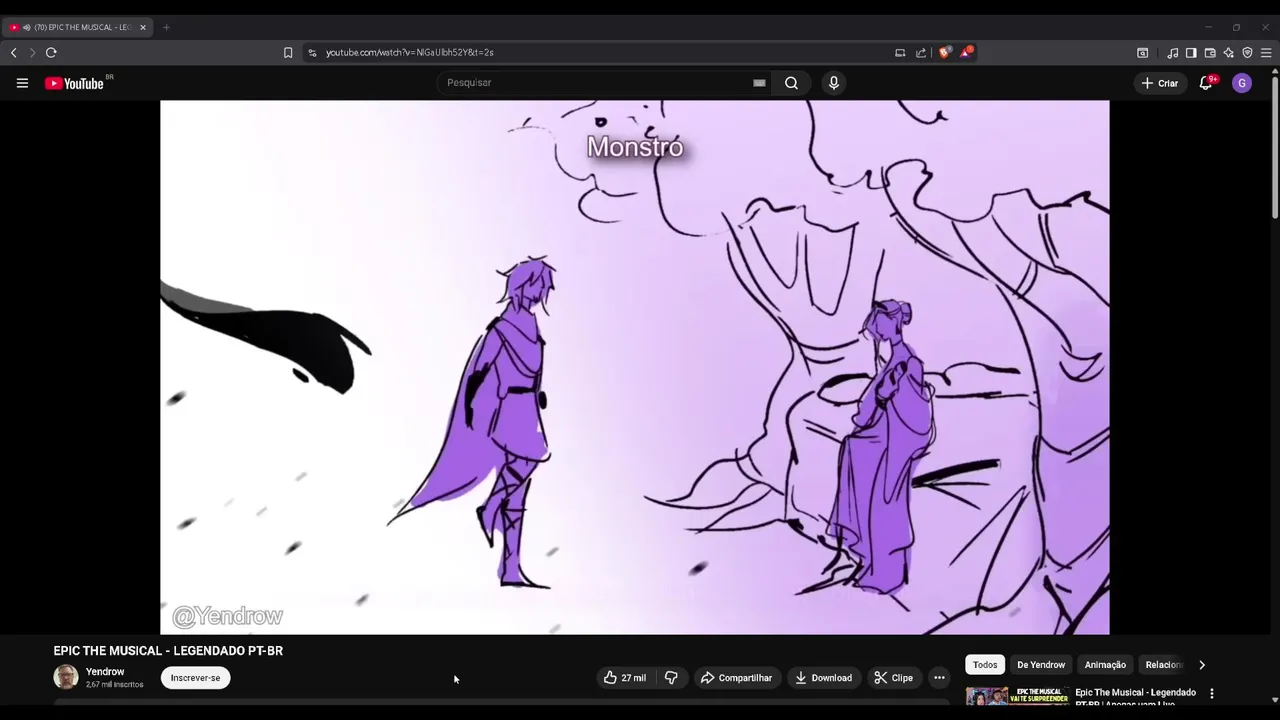Bookmark this page
The height and width of the screenshot is (720, 1280).
pyautogui.click(x=288, y=52)
